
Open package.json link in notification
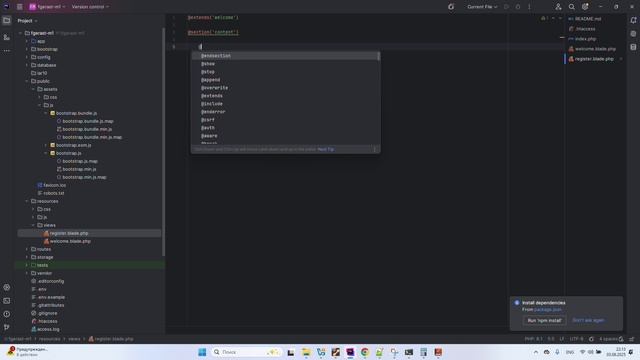[548, 310]
